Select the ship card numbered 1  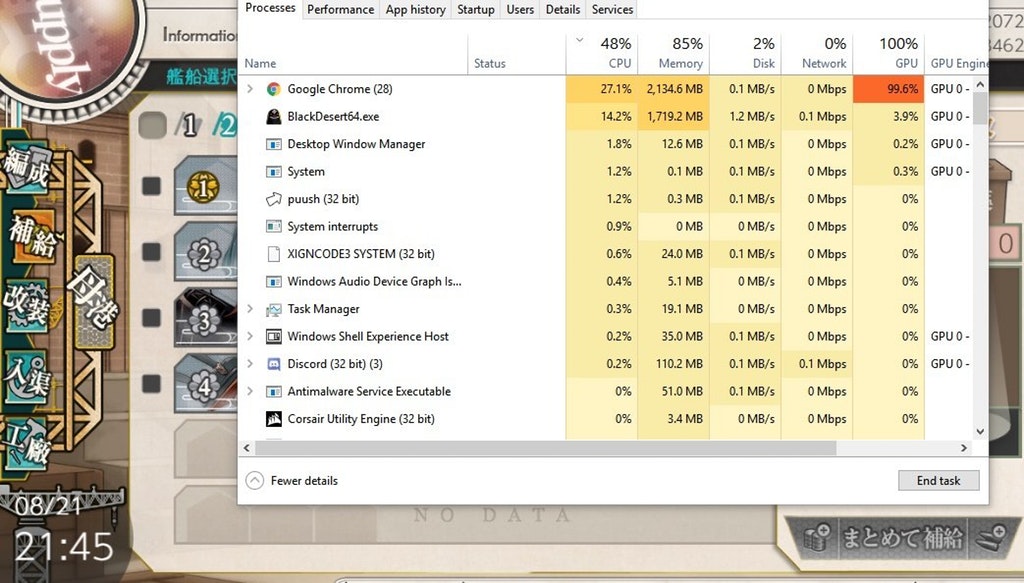tap(205, 186)
